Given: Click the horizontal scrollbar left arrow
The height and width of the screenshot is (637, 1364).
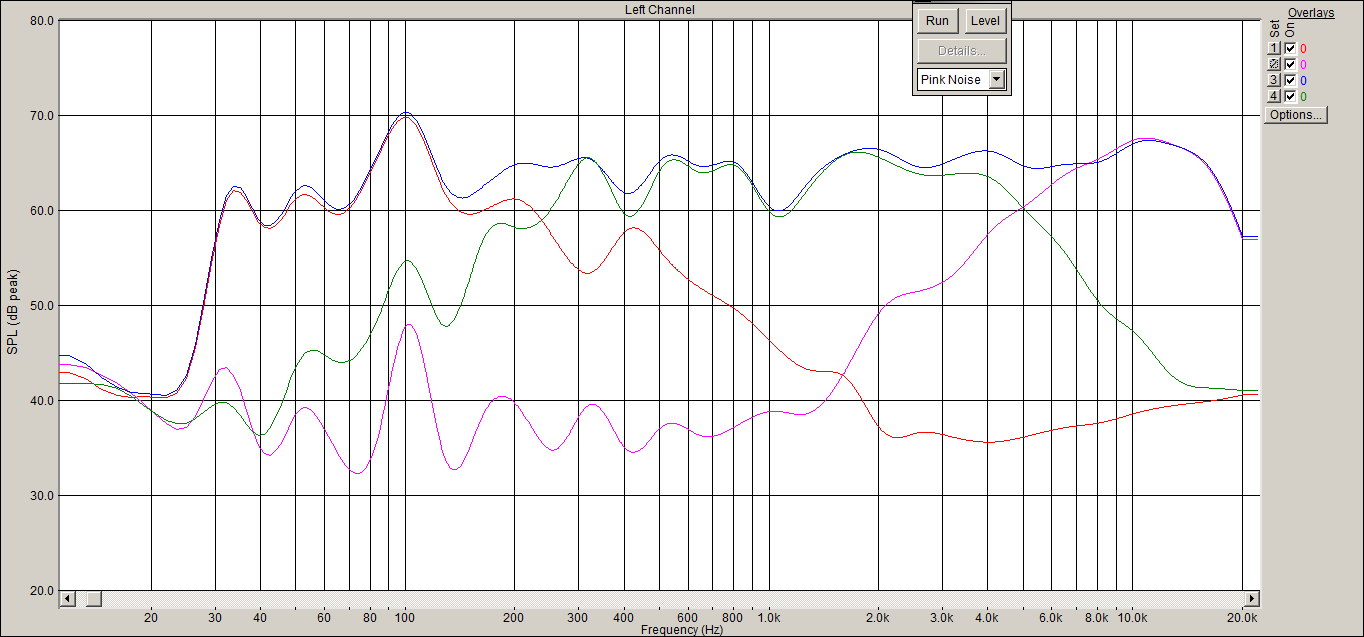Looking at the screenshot, I should click(x=68, y=599).
